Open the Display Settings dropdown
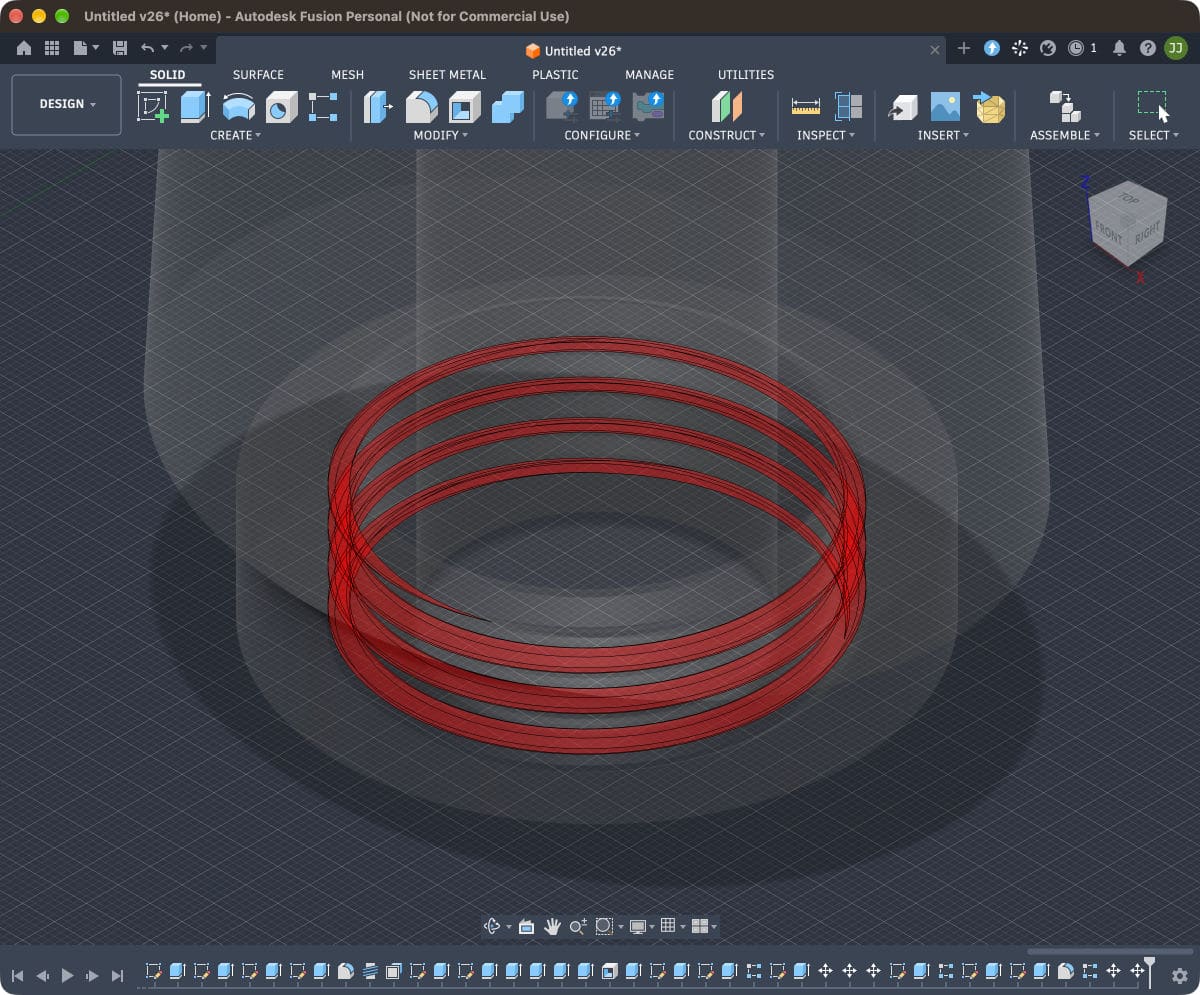This screenshot has width=1200, height=995. point(641,927)
